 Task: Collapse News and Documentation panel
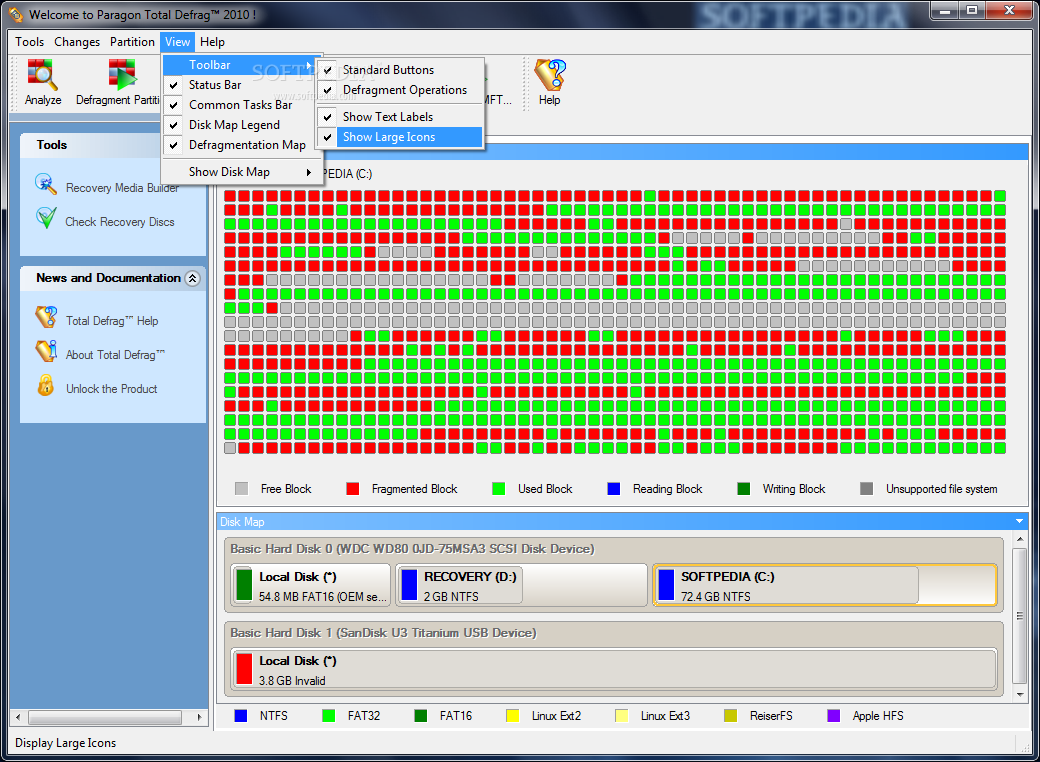point(192,279)
